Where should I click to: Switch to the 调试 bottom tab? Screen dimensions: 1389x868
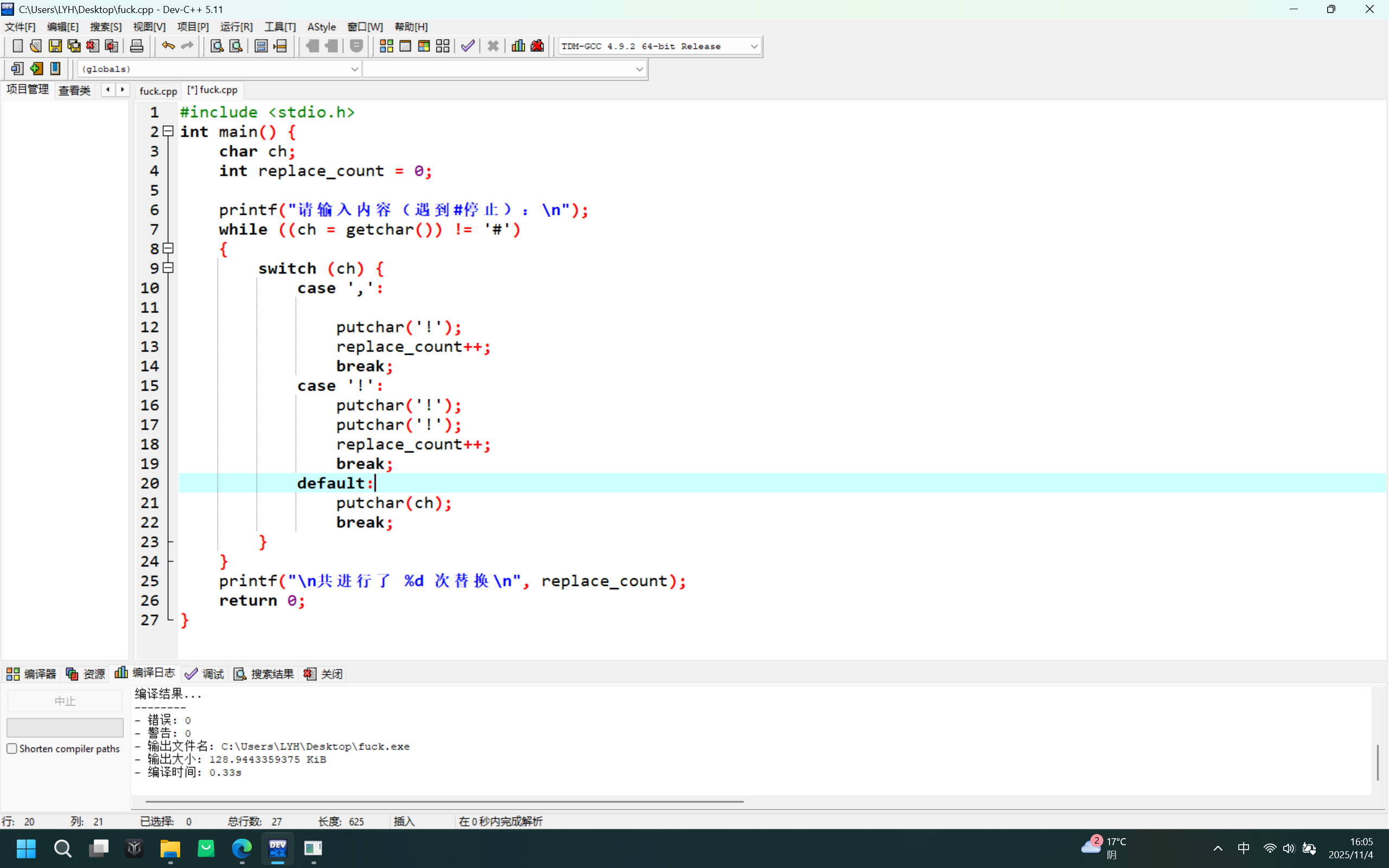tap(205, 674)
